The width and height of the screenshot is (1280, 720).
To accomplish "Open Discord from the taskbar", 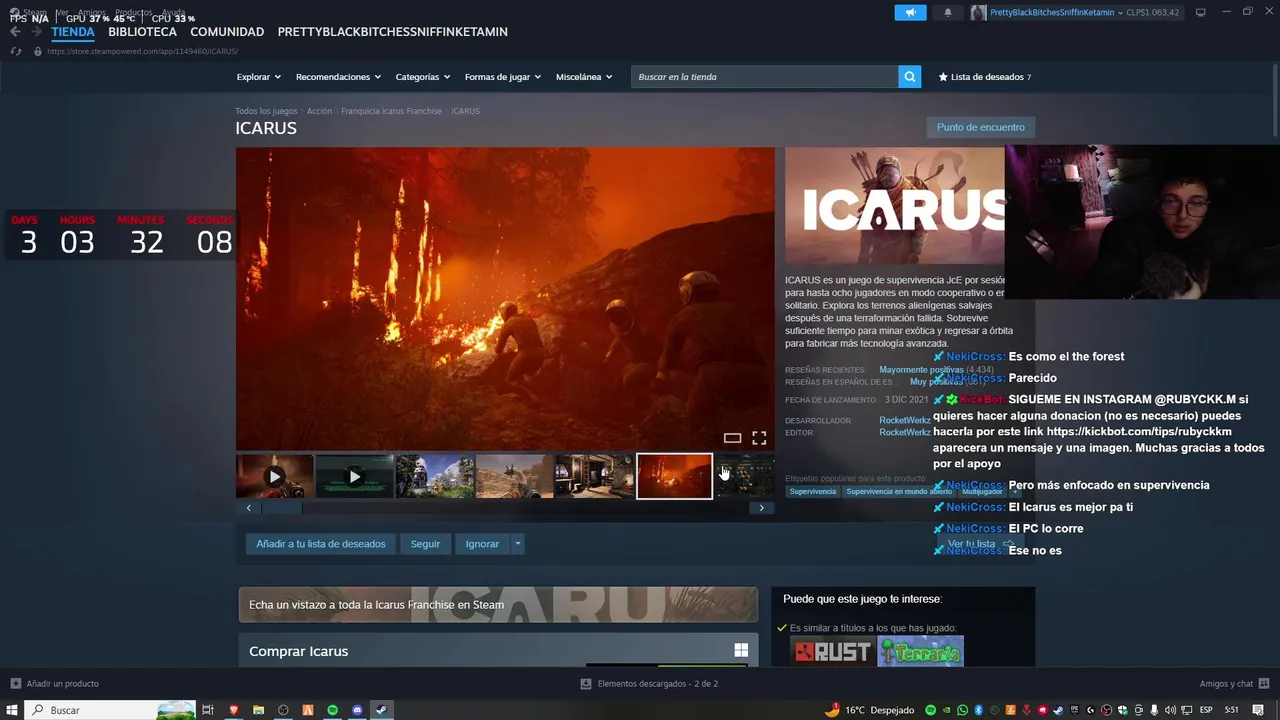I will click(x=357, y=710).
